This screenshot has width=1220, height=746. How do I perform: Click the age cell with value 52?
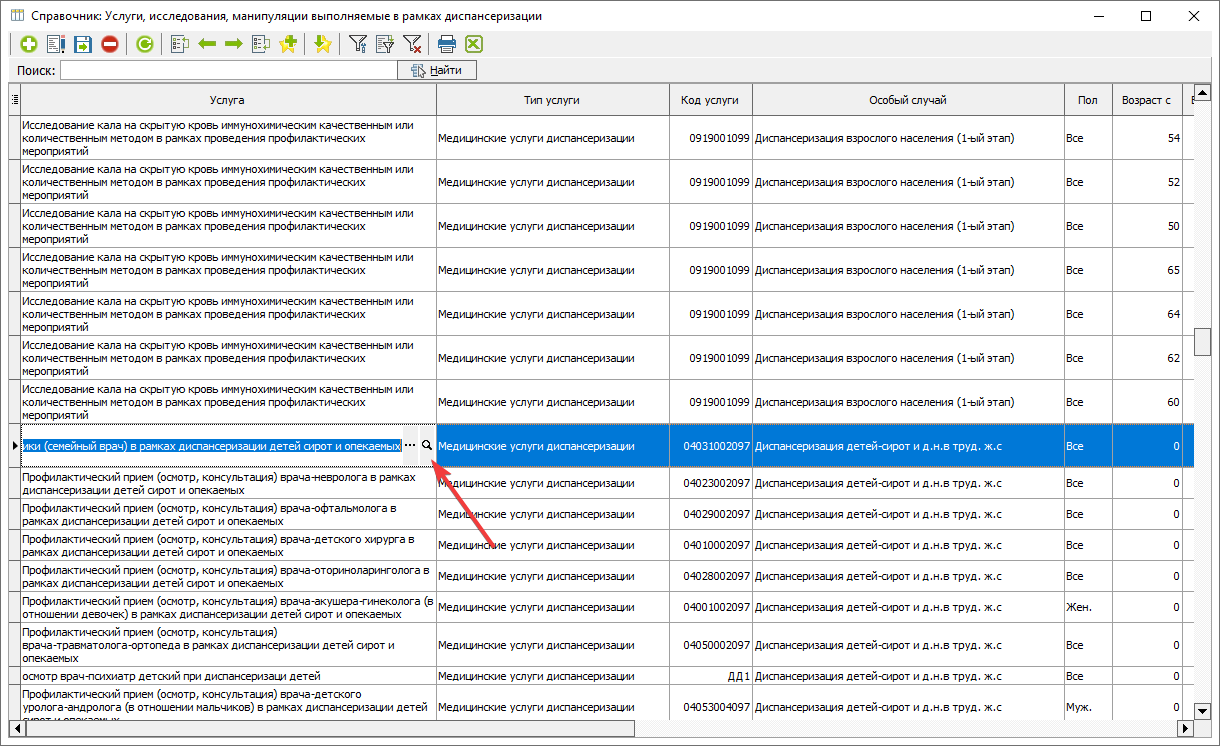[x=1147, y=182]
